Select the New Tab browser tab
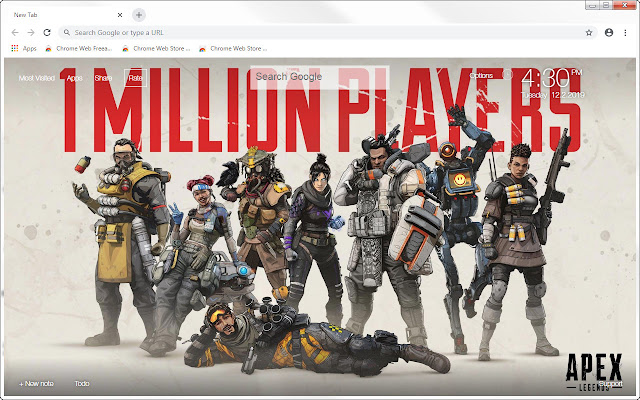This screenshot has height=400, width=640. click(x=65, y=15)
